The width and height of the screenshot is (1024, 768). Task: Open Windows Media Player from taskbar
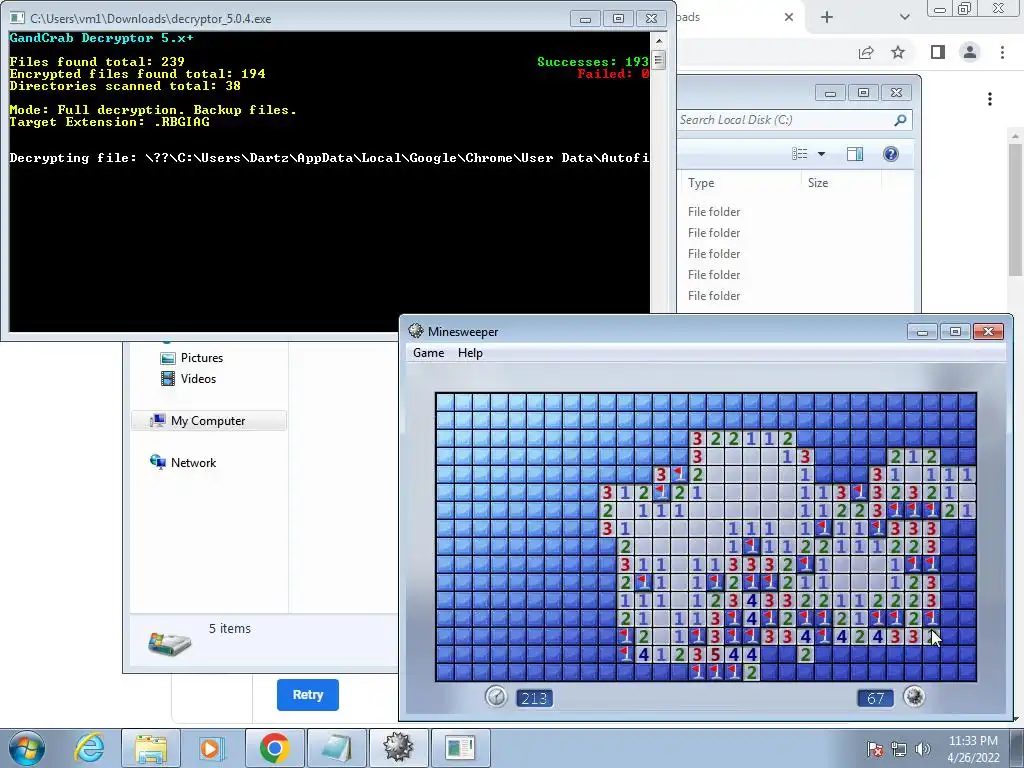211,748
